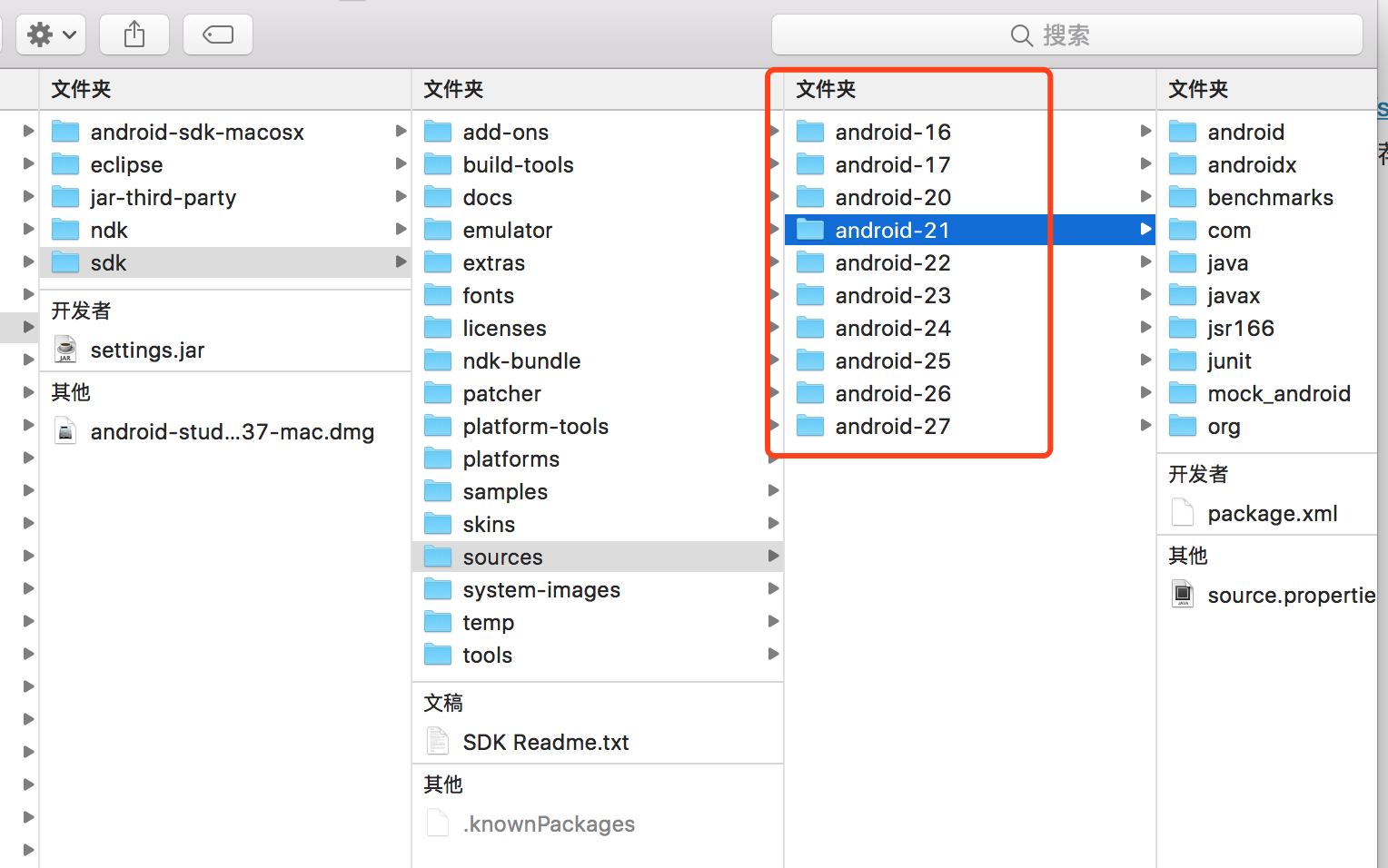Select the SDK Readme.txt file icon
Screen dimensions: 1388x868
438,742
